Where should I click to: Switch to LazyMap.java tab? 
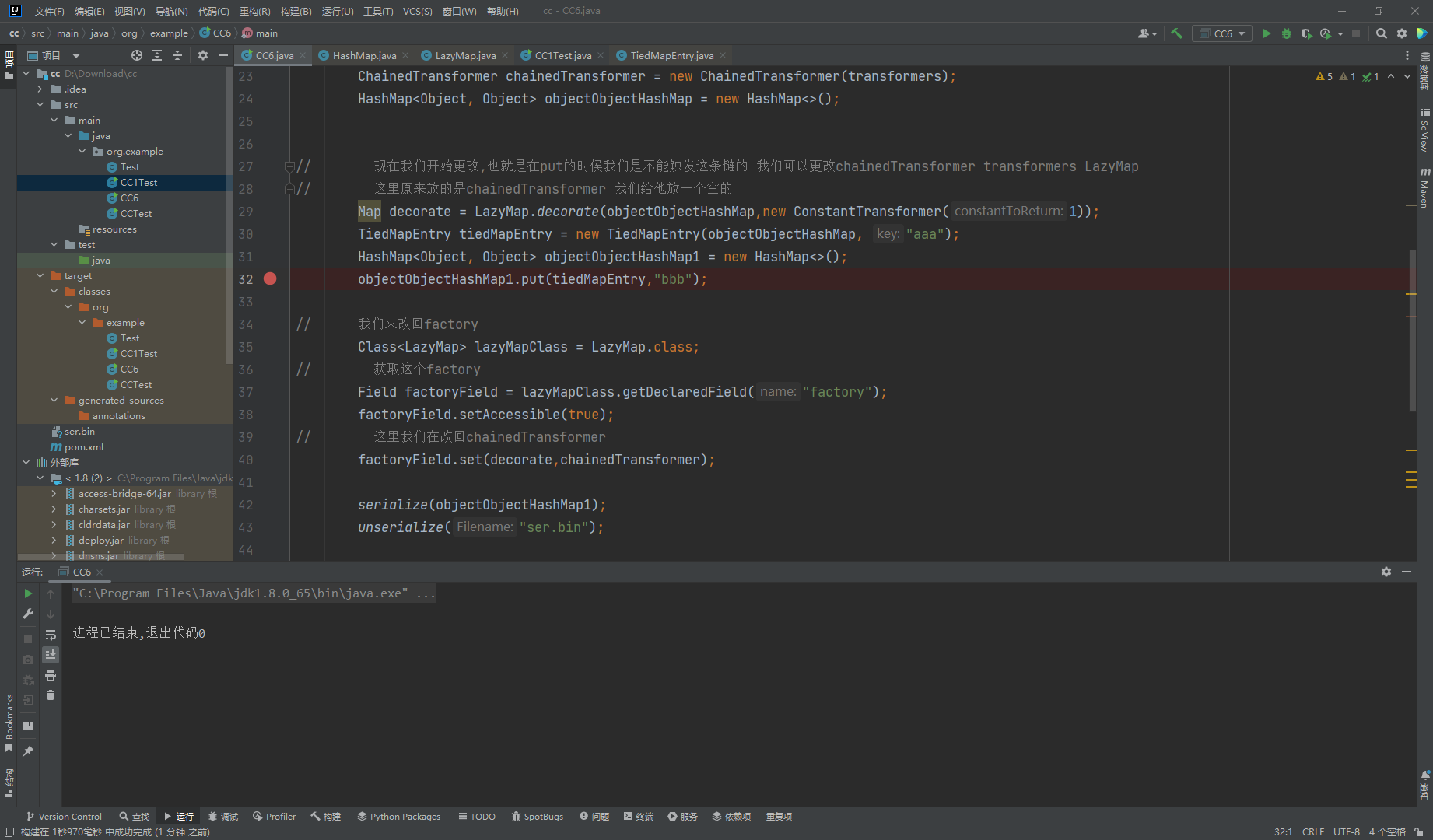coord(465,55)
